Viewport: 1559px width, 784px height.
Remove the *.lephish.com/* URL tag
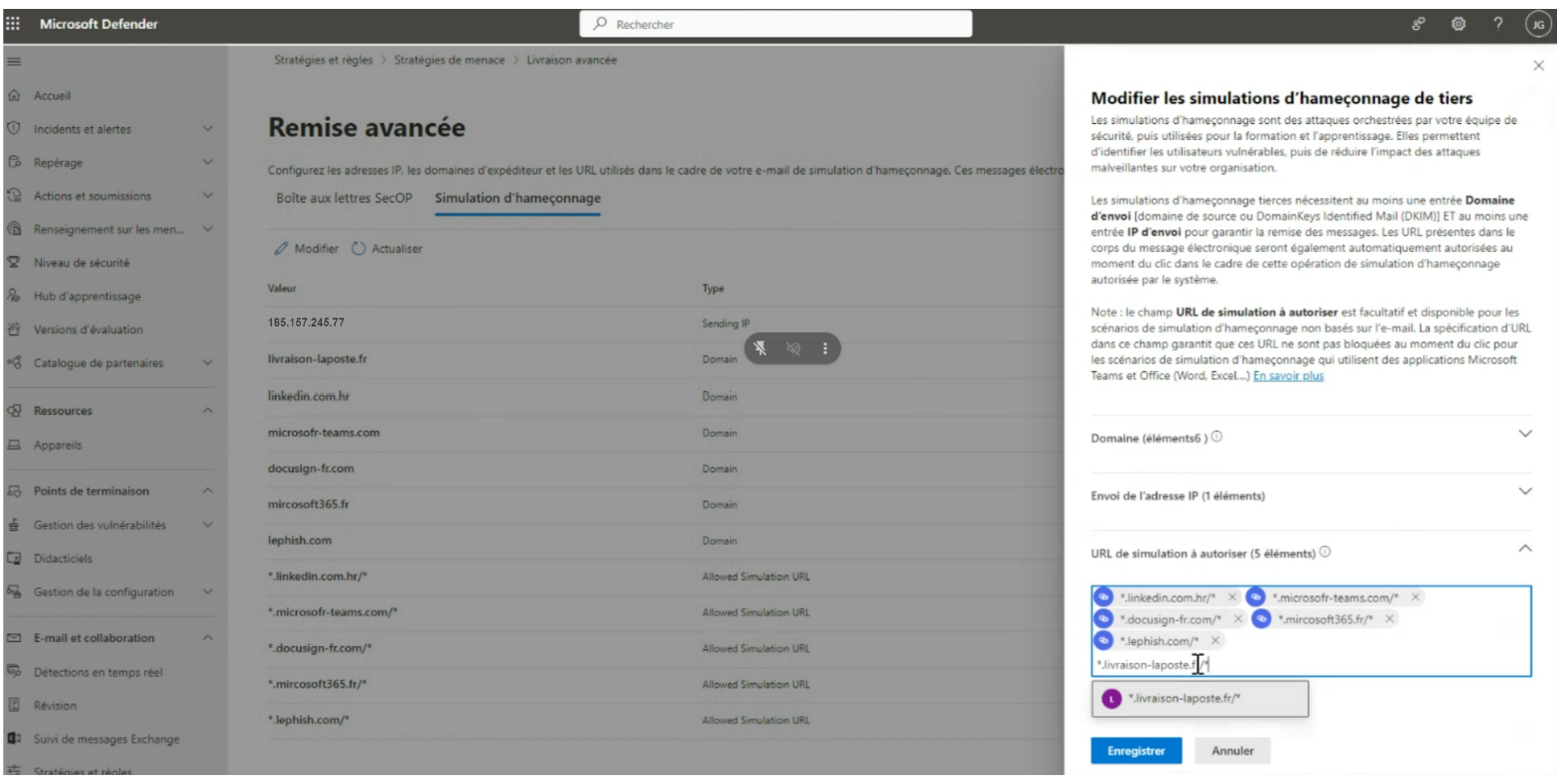pyautogui.click(x=1214, y=641)
